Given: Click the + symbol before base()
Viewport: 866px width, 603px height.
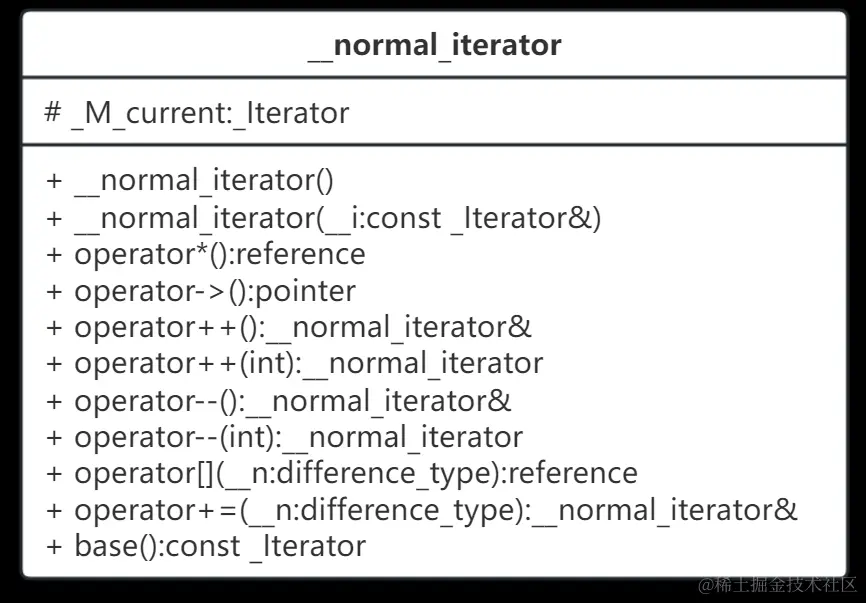Looking at the screenshot, I should (x=54, y=546).
